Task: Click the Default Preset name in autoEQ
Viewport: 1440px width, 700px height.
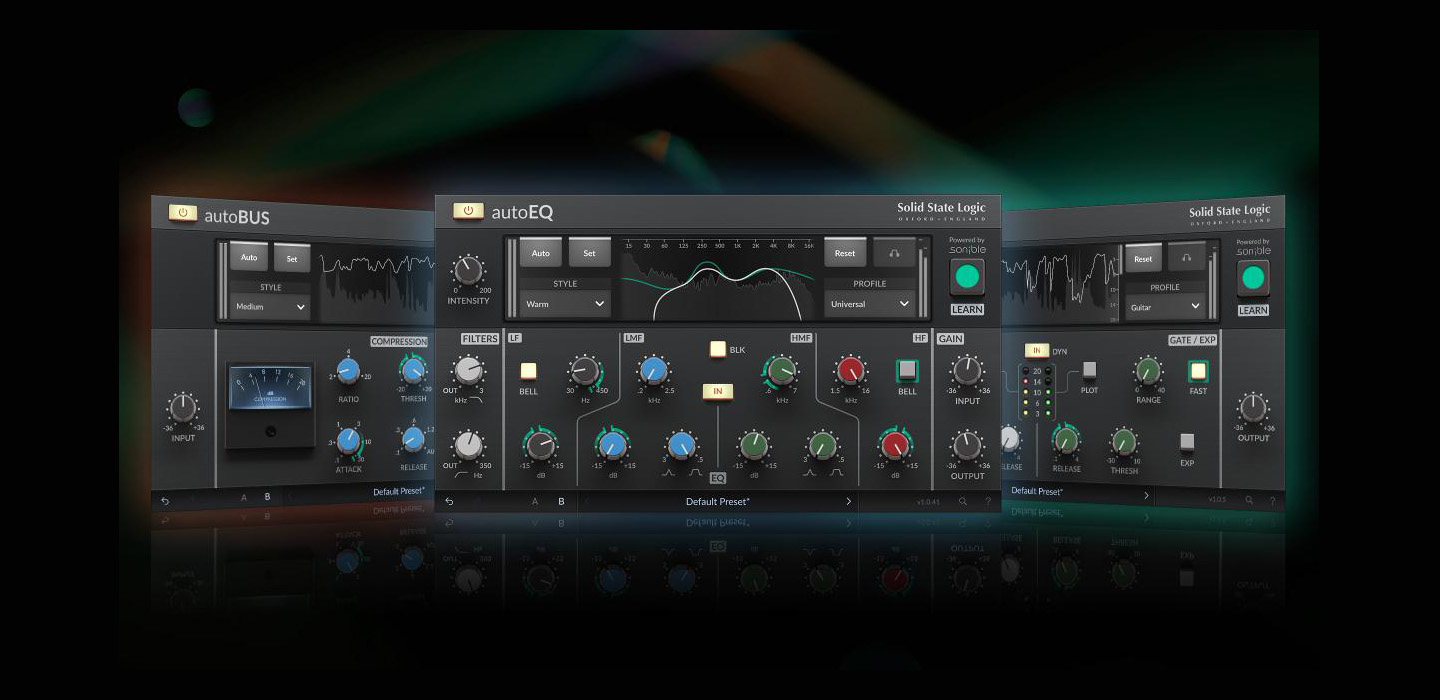Action: click(717, 502)
